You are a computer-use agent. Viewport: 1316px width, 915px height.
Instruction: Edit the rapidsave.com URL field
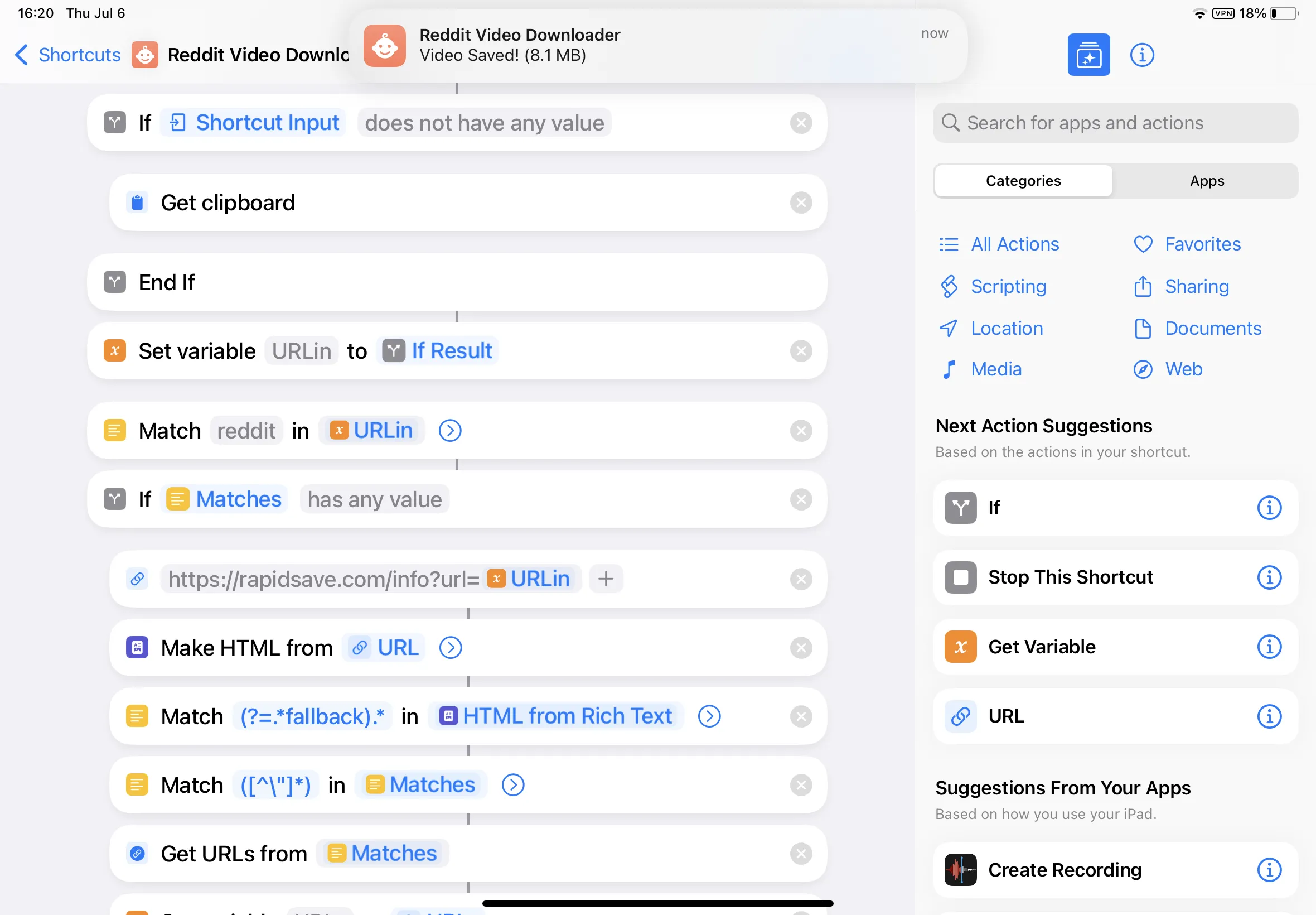[x=371, y=579]
